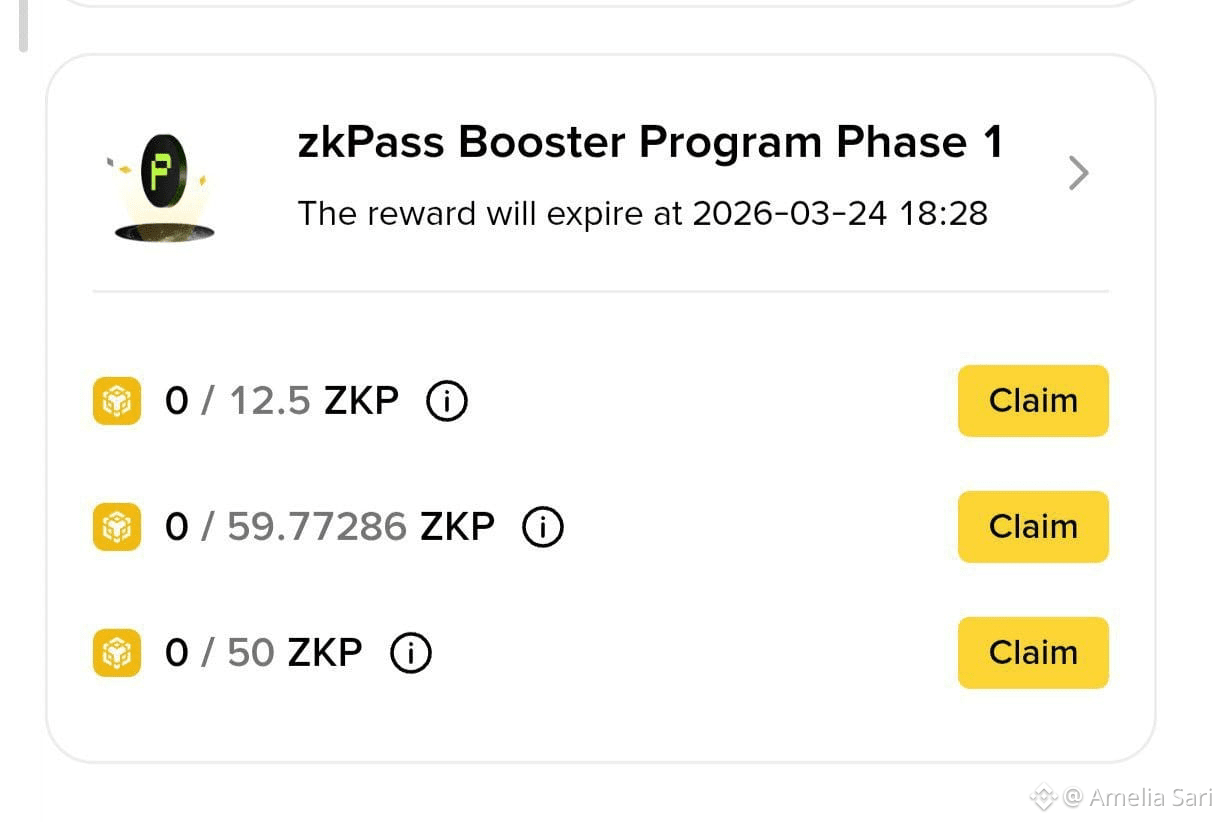
Task: Show info for the 50 ZKP reward
Action: click(411, 653)
